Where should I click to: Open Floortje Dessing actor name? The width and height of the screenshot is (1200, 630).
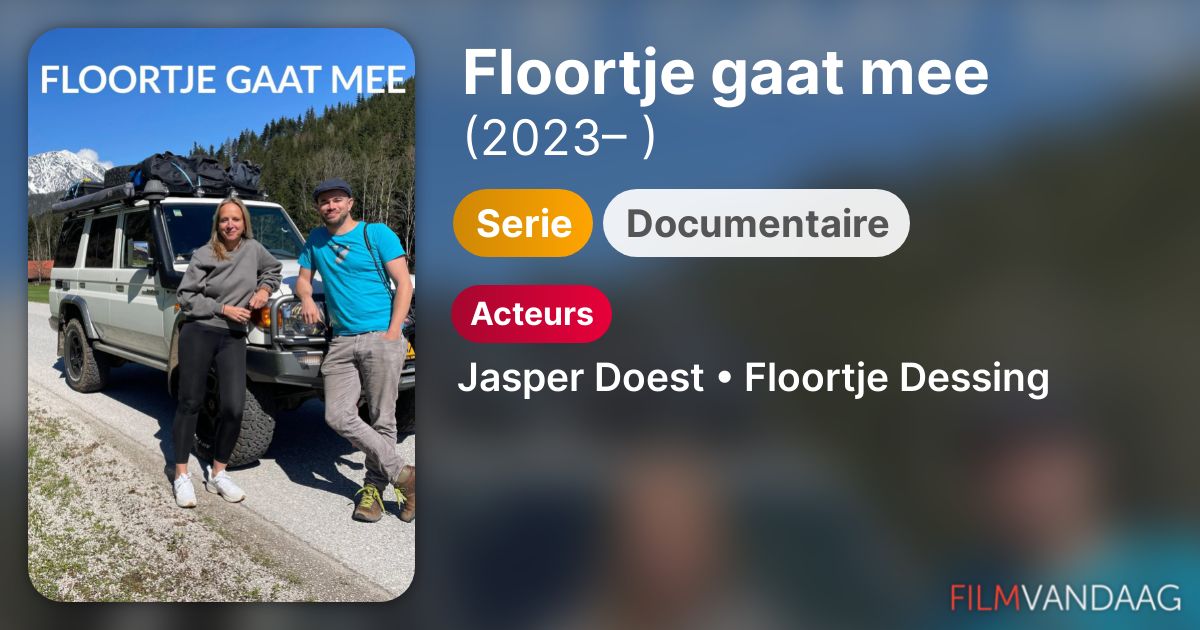pos(896,379)
